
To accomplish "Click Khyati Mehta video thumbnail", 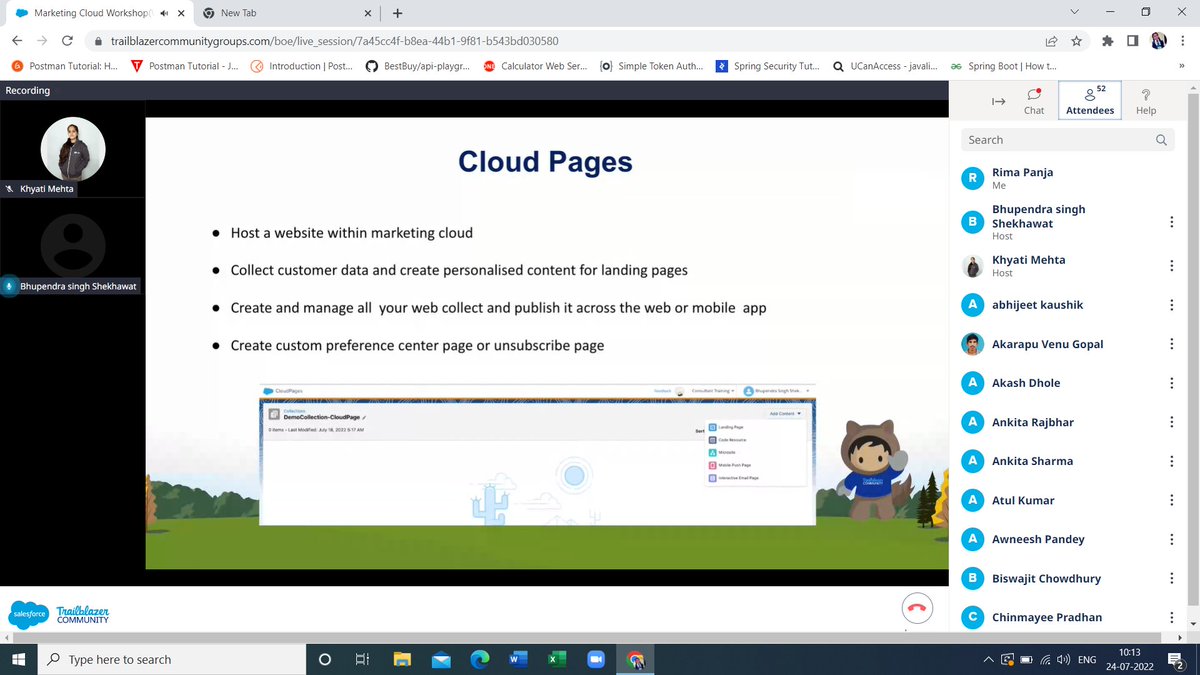I will coord(72,150).
